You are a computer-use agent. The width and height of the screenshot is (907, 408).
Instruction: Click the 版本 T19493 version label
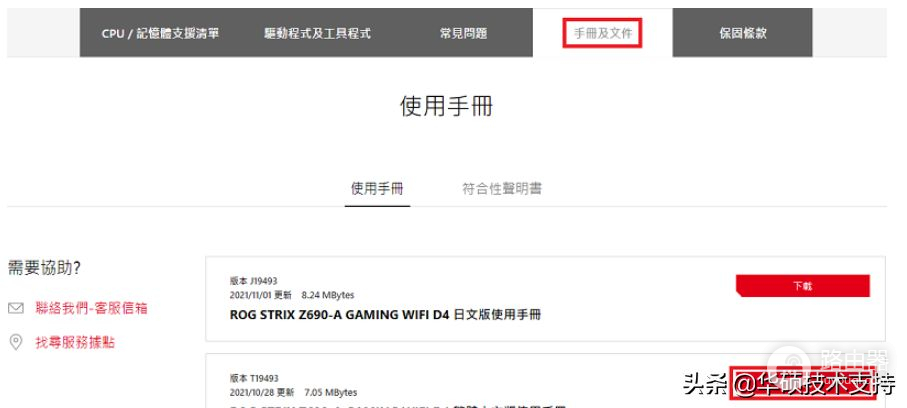pos(253,378)
